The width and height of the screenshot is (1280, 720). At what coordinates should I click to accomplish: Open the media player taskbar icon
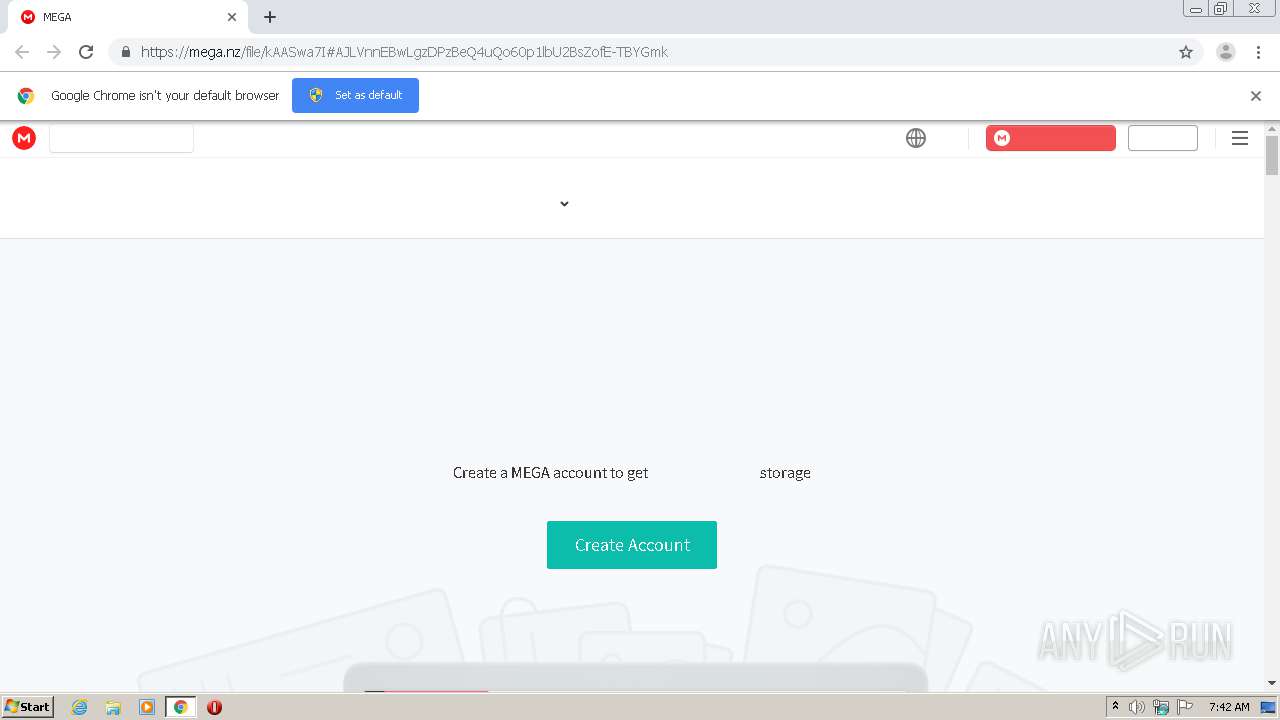coord(147,707)
